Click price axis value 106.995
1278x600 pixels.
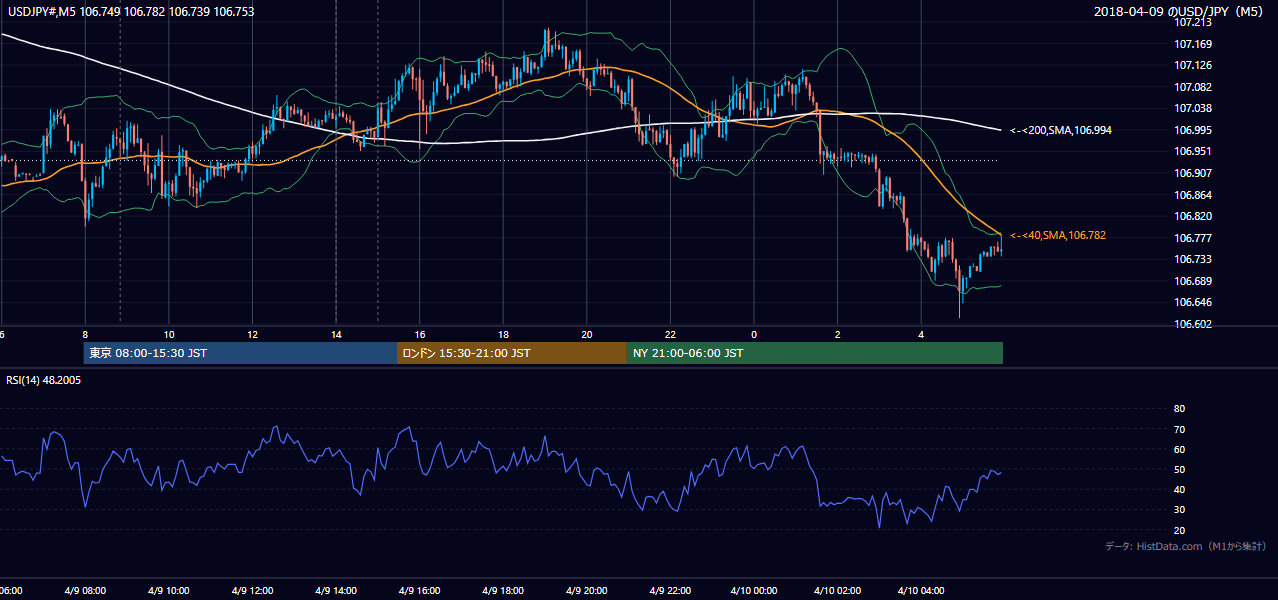click(1194, 130)
